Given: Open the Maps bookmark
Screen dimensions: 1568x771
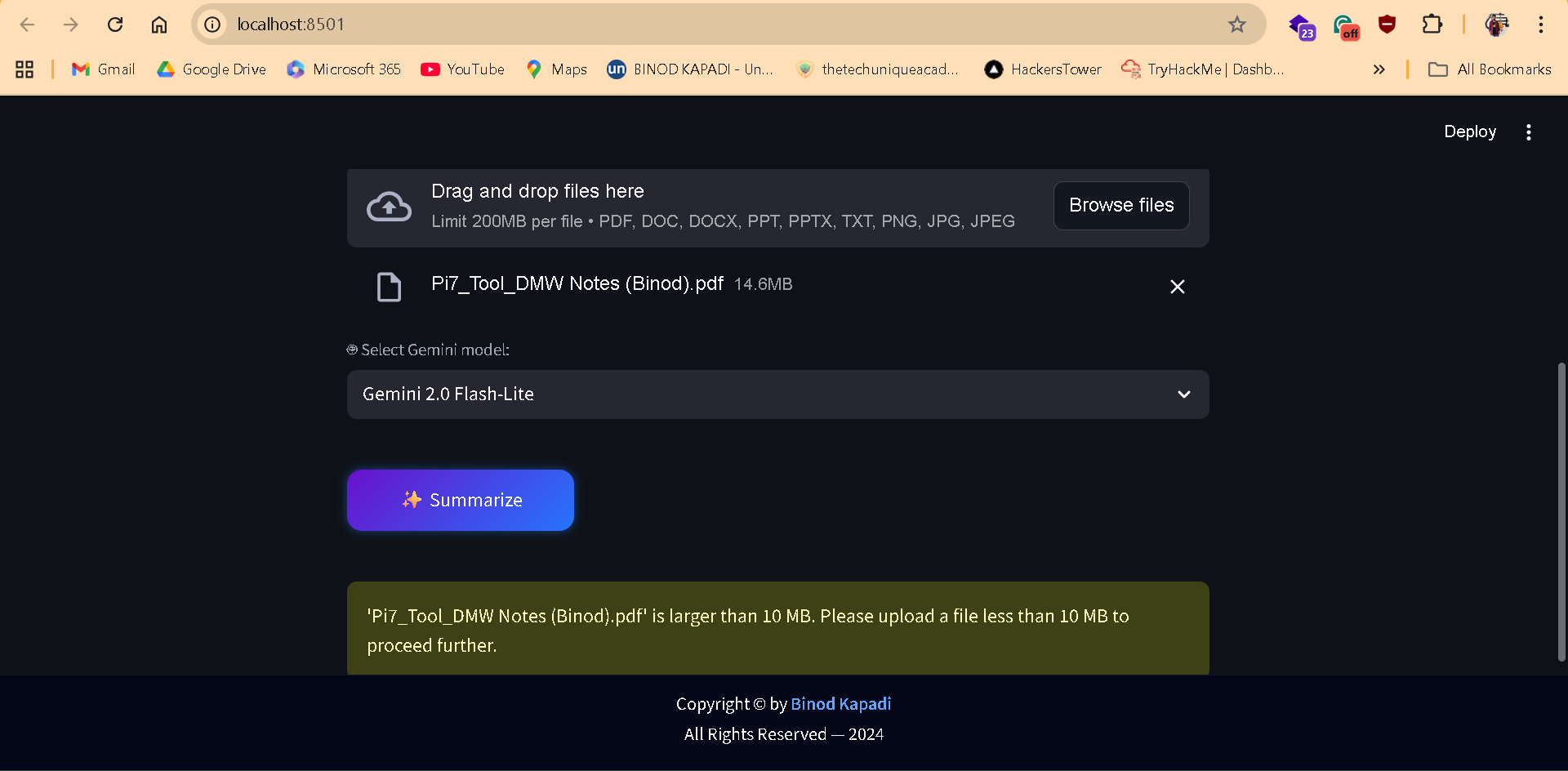Looking at the screenshot, I should click(x=556, y=69).
